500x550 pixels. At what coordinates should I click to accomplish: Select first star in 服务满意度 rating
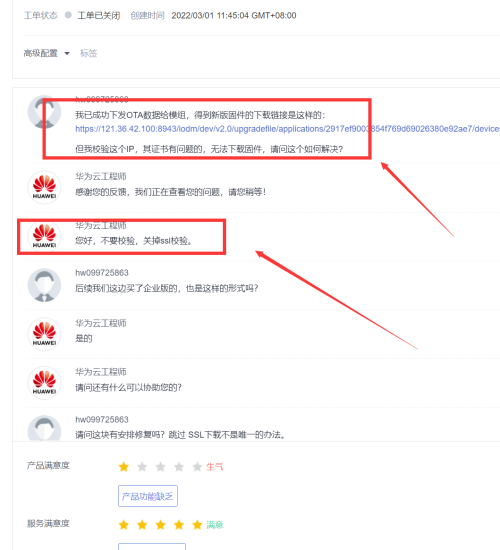pyautogui.click(x=124, y=525)
